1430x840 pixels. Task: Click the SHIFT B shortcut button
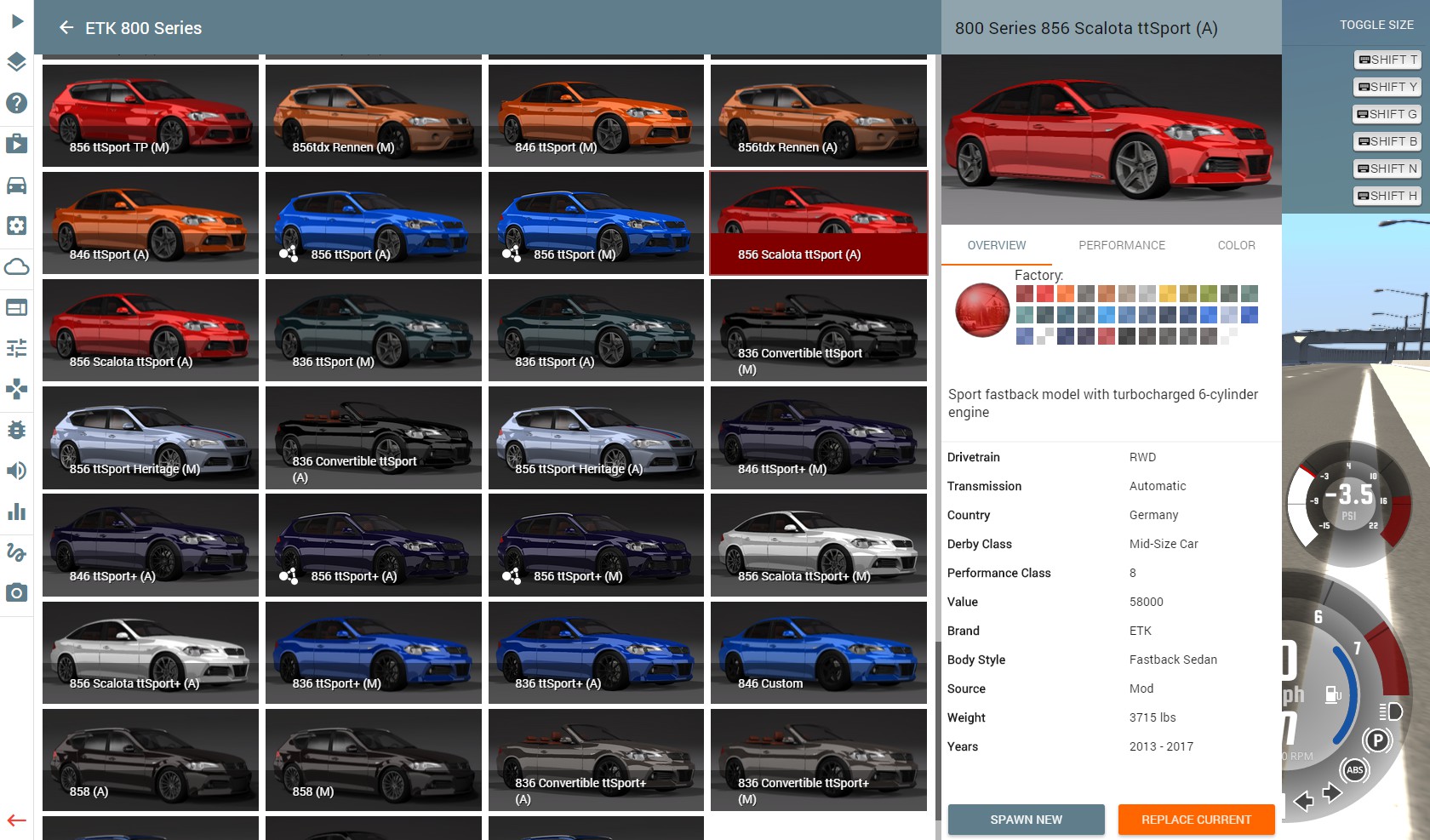pos(1387,141)
